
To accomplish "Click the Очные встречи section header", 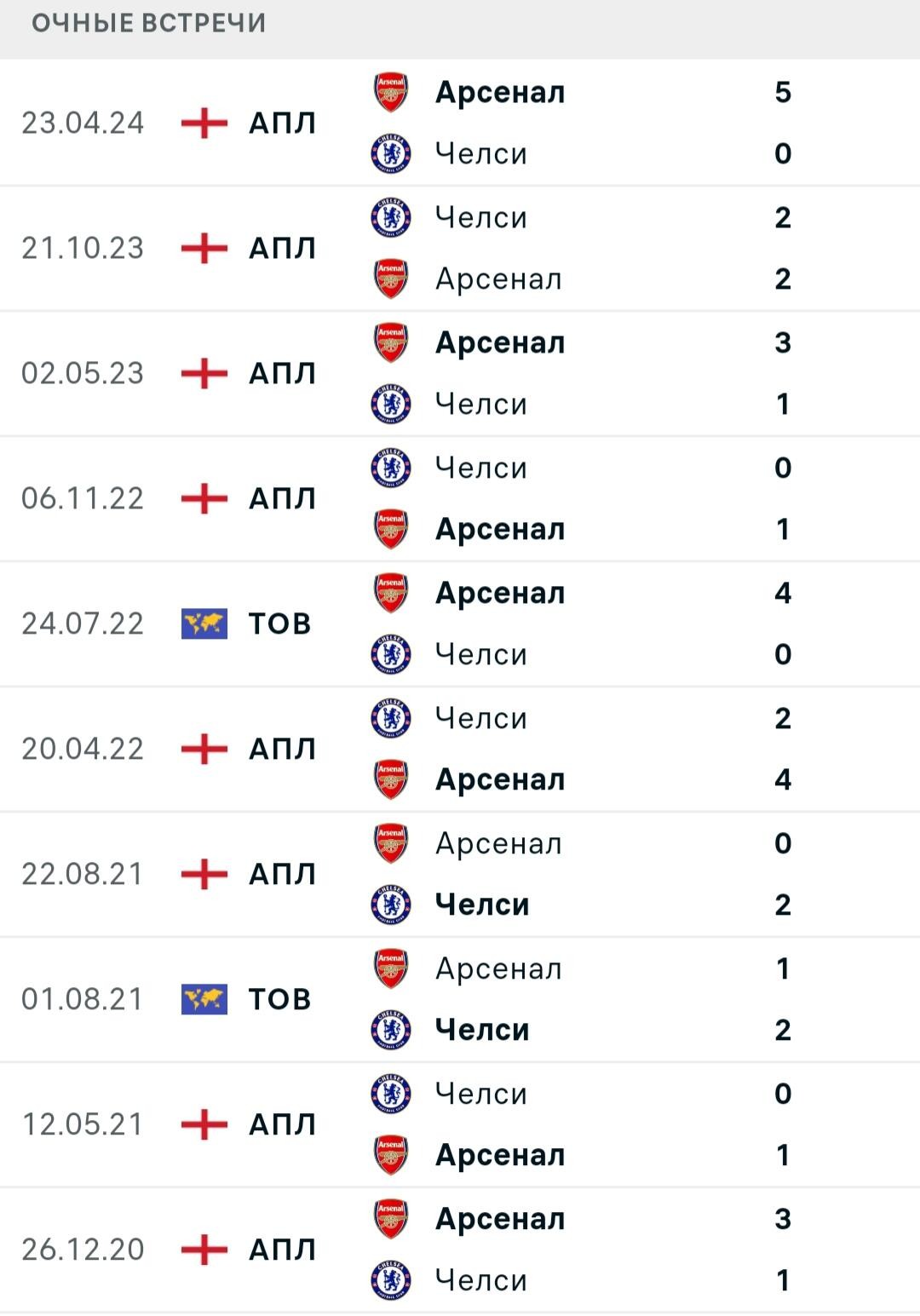I will [x=149, y=23].
